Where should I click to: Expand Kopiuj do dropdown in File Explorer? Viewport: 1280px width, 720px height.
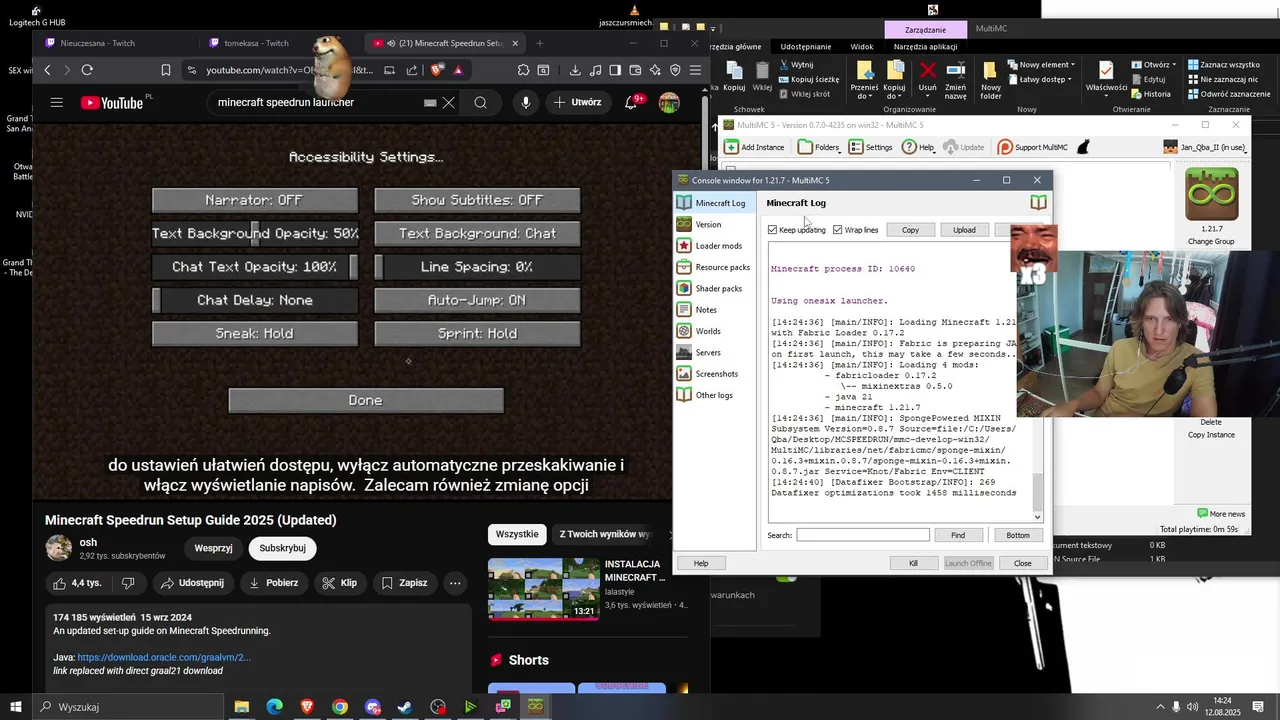click(x=895, y=80)
